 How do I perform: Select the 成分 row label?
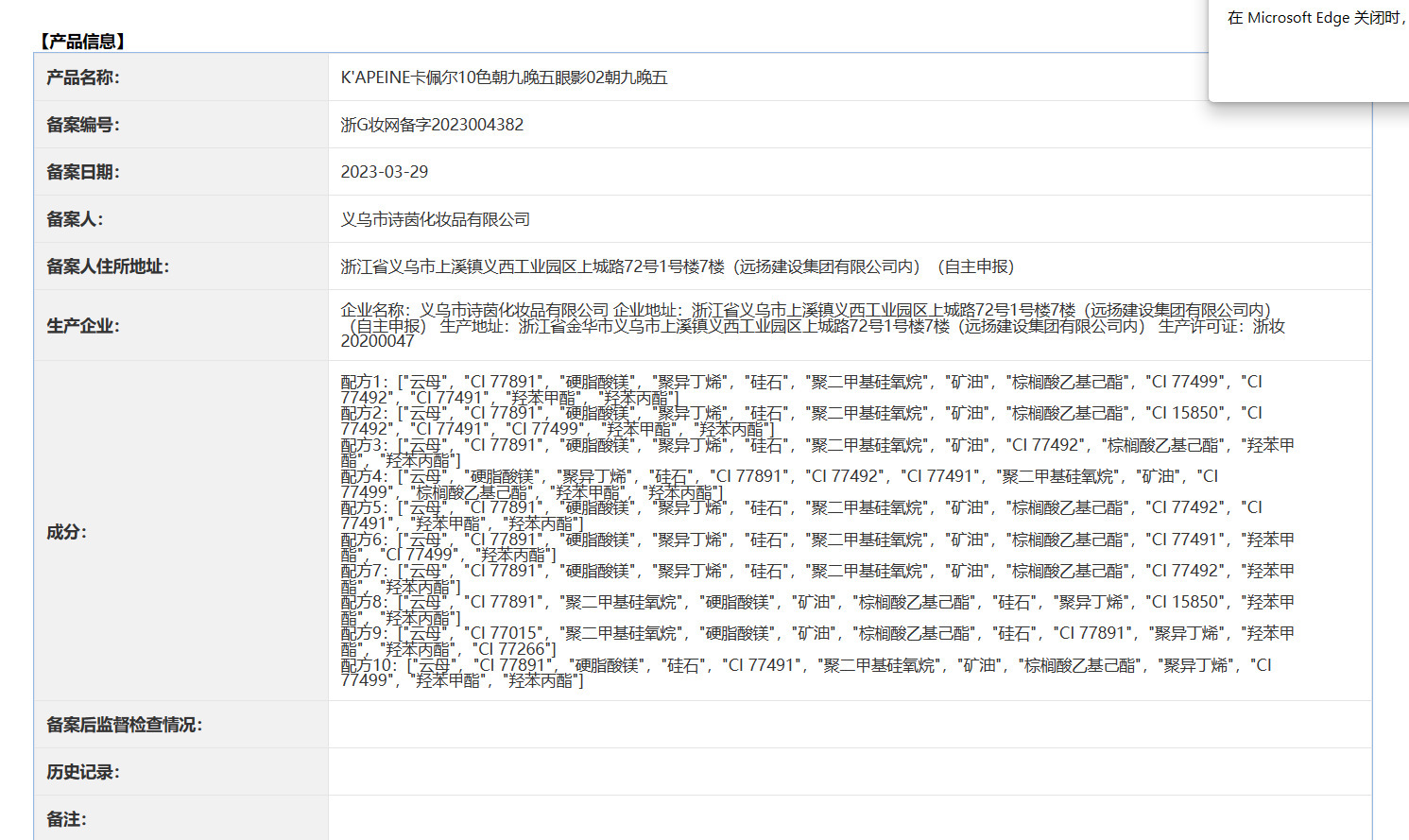pos(66,532)
